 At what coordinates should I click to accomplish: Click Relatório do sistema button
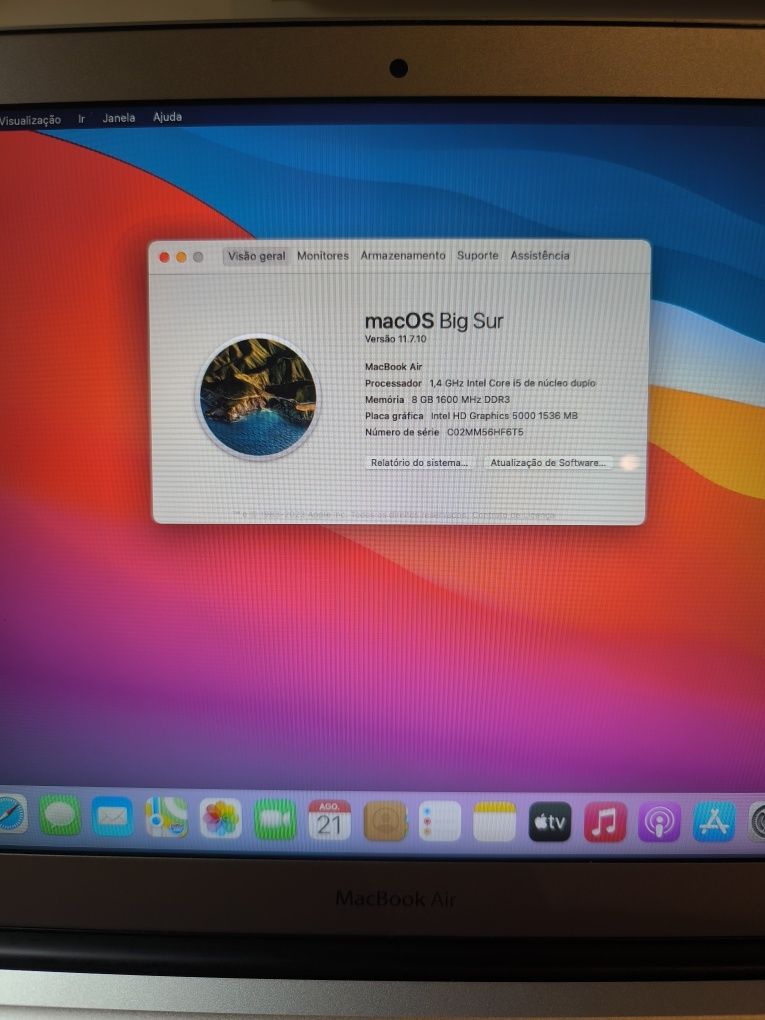point(420,463)
